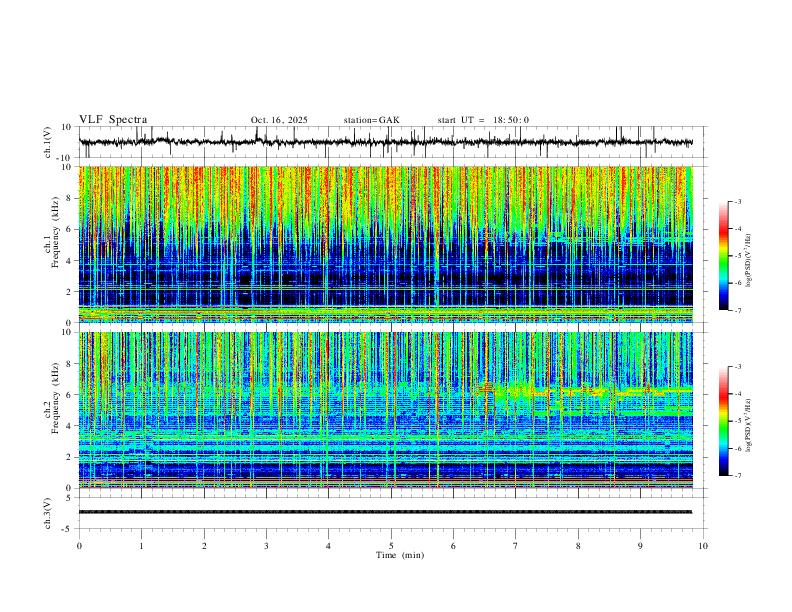
Task: Click the 'ch.1(V)' axis label
Action: click(48, 142)
